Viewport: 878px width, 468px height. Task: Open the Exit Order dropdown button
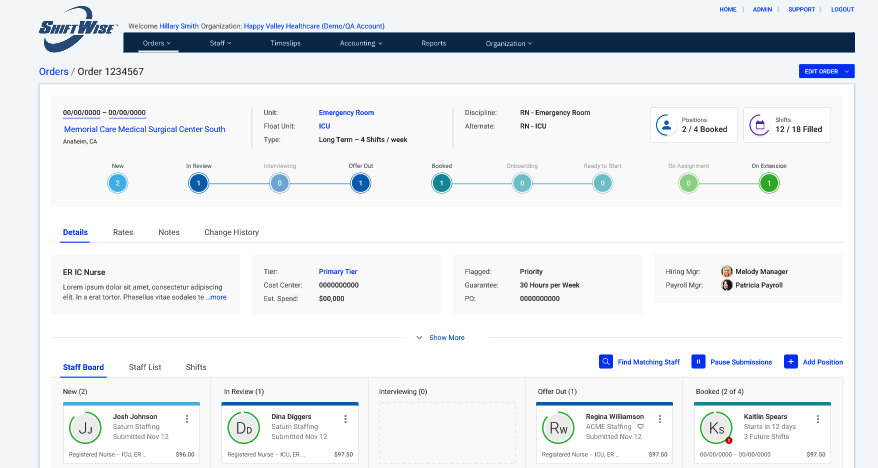(826, 71)
